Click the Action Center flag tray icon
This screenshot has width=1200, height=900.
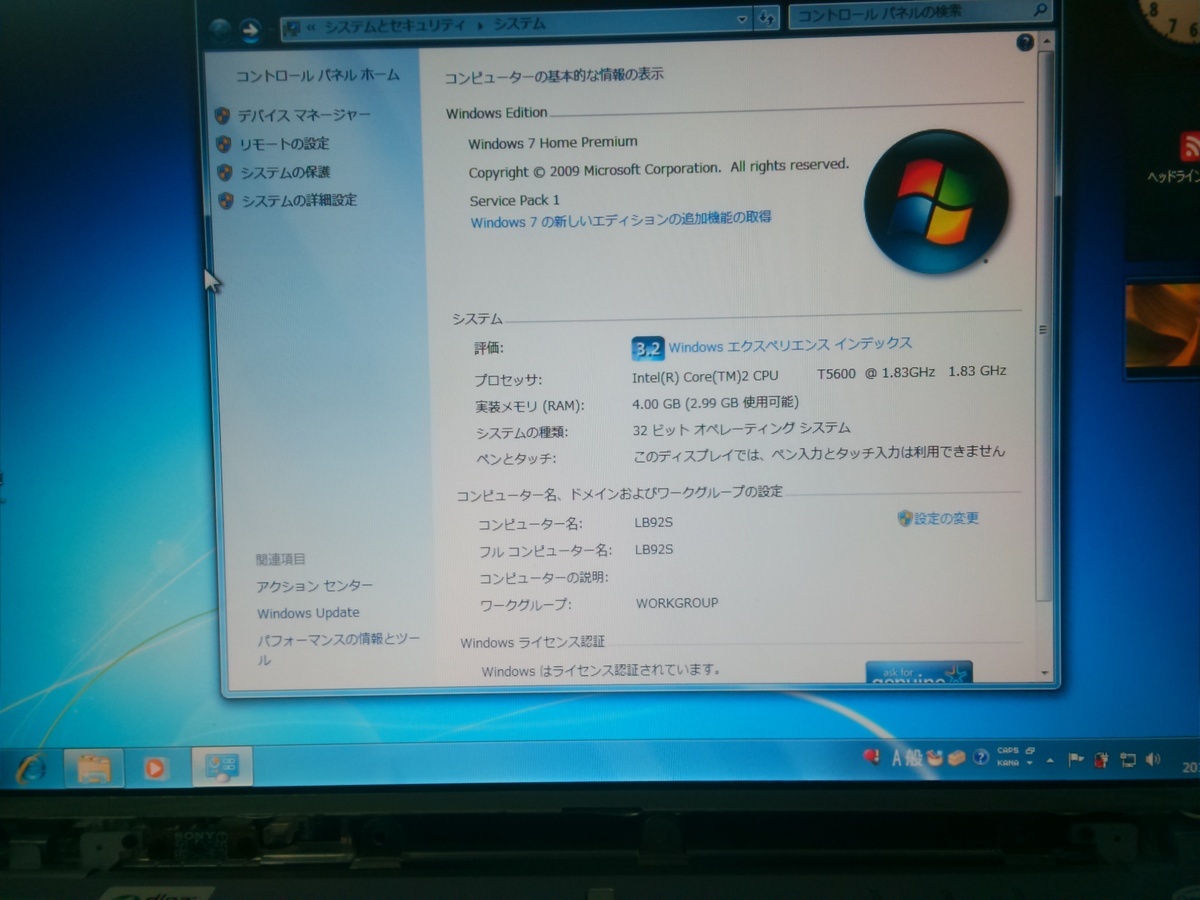point(1076,760)
